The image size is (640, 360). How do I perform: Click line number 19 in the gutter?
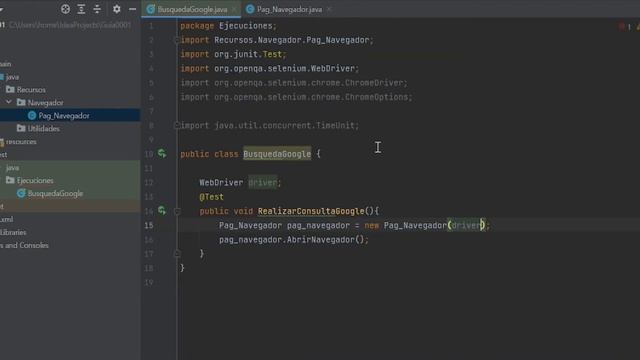(x=149, y=282)
